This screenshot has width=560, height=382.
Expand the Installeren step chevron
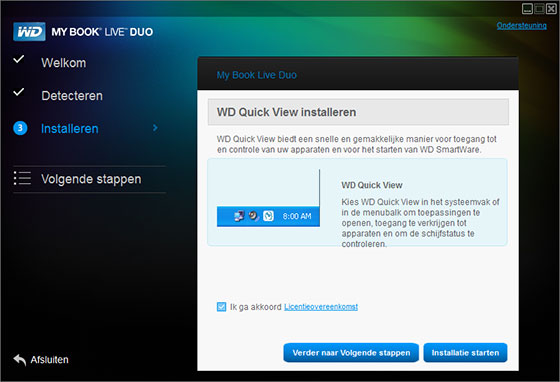[155, 128]
